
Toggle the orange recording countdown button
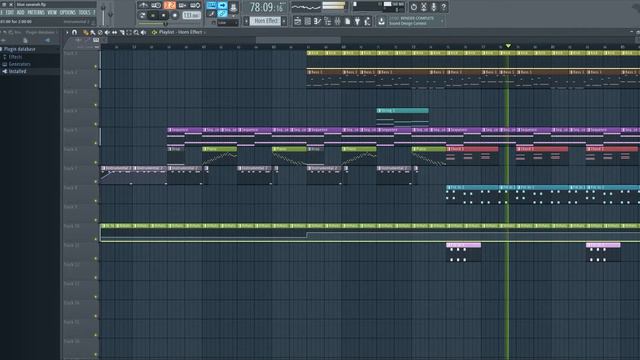170,5
